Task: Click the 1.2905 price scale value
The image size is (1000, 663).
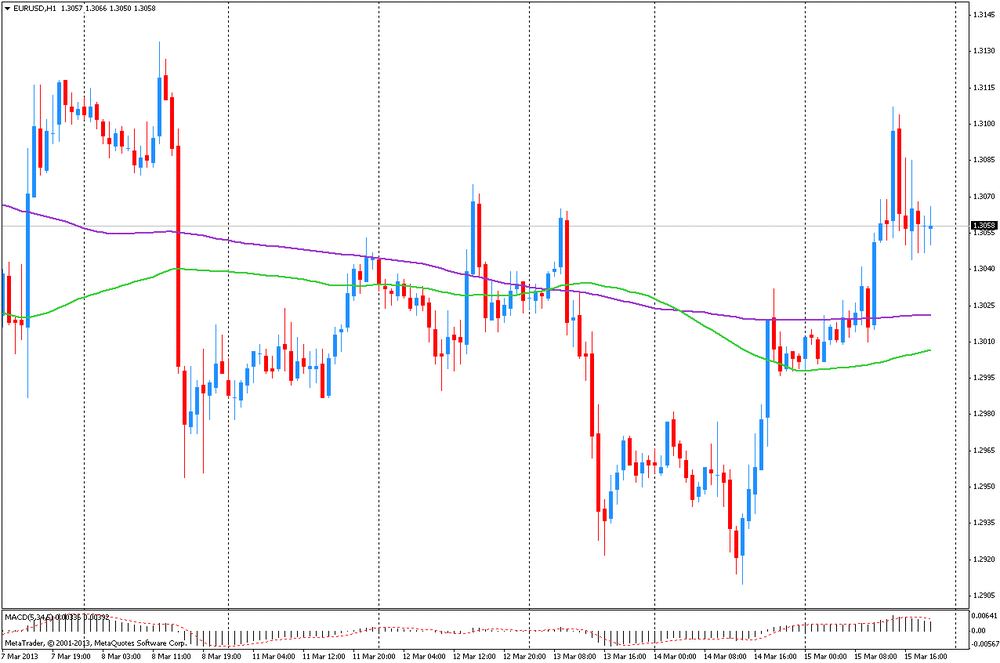Action: coord(985,595)
